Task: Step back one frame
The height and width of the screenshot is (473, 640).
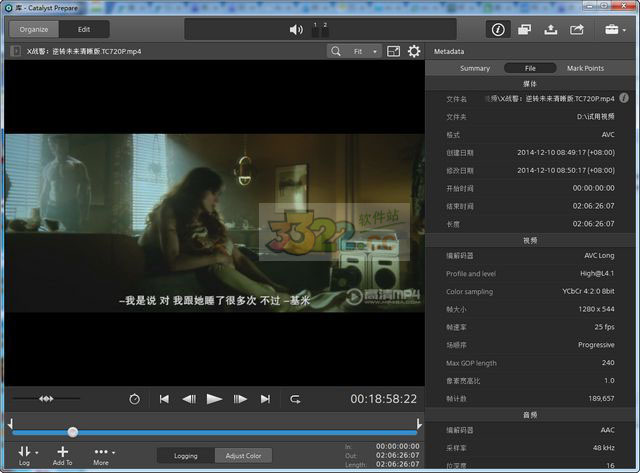Action: [x=189, y=399]
